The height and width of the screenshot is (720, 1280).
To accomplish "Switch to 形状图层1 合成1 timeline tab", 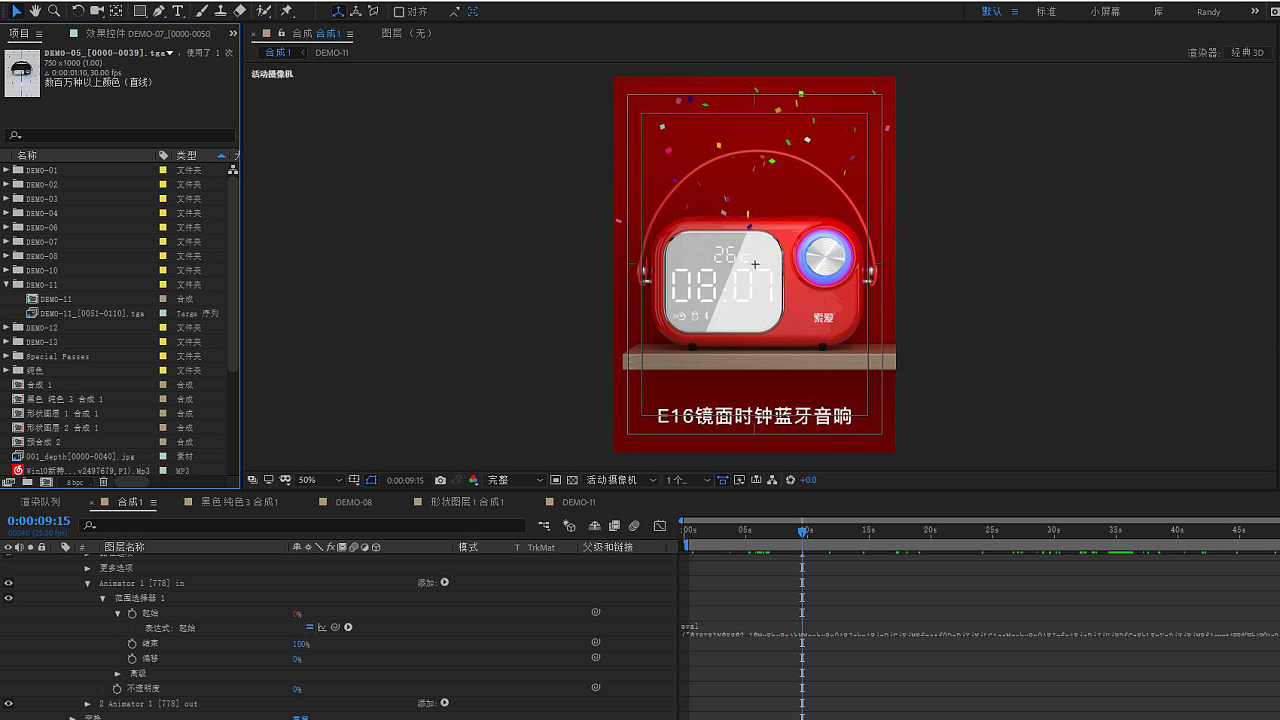I will [467, 502].
